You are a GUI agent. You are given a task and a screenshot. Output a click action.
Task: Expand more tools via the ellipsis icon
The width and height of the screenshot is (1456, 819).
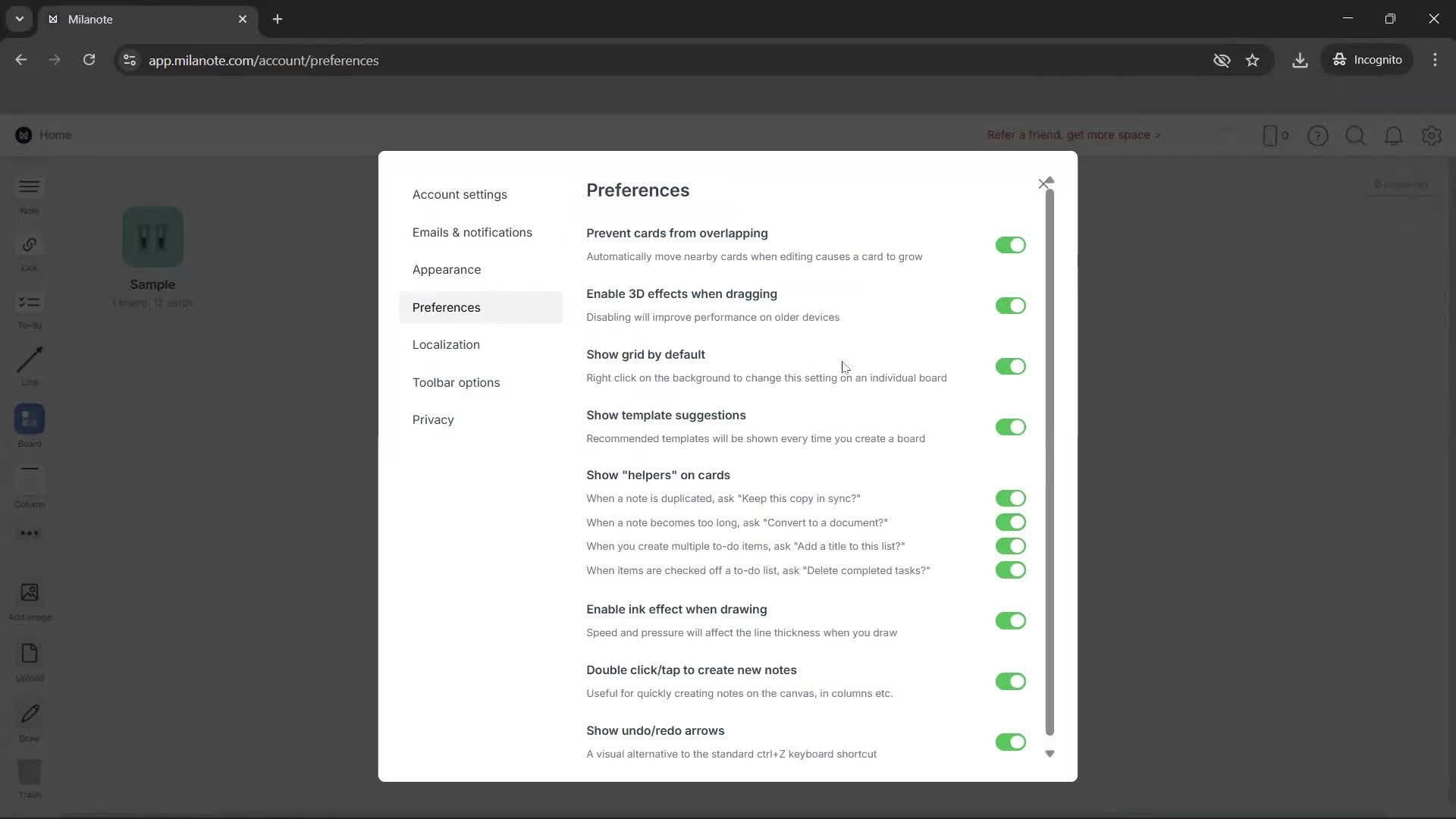click(29, 533)
